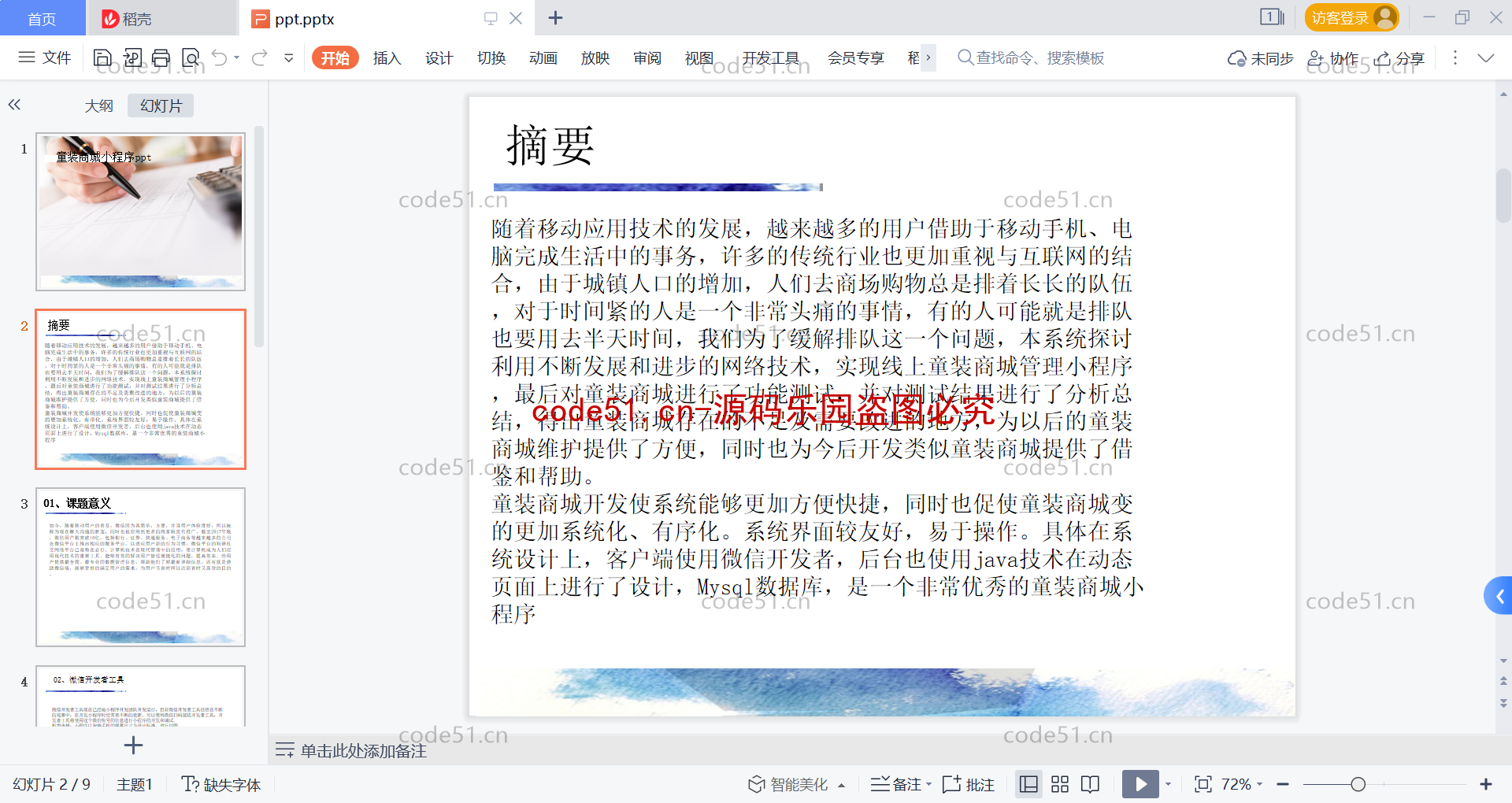Click the 摘要 slide title
The image size is (1512, 803).
click(550, 146)
